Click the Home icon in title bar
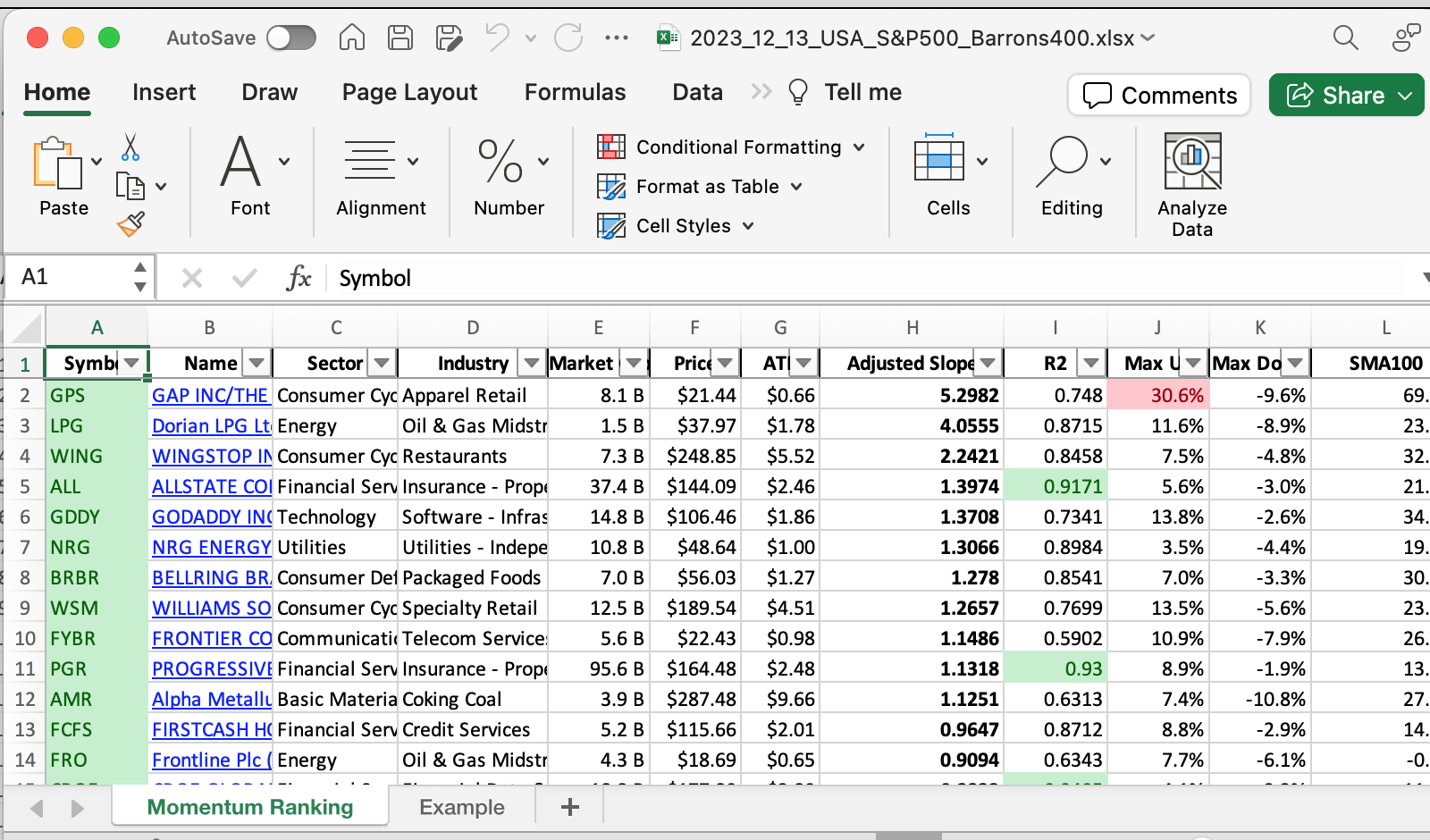This screenshot has width=1430, height=840. point(352,38)
